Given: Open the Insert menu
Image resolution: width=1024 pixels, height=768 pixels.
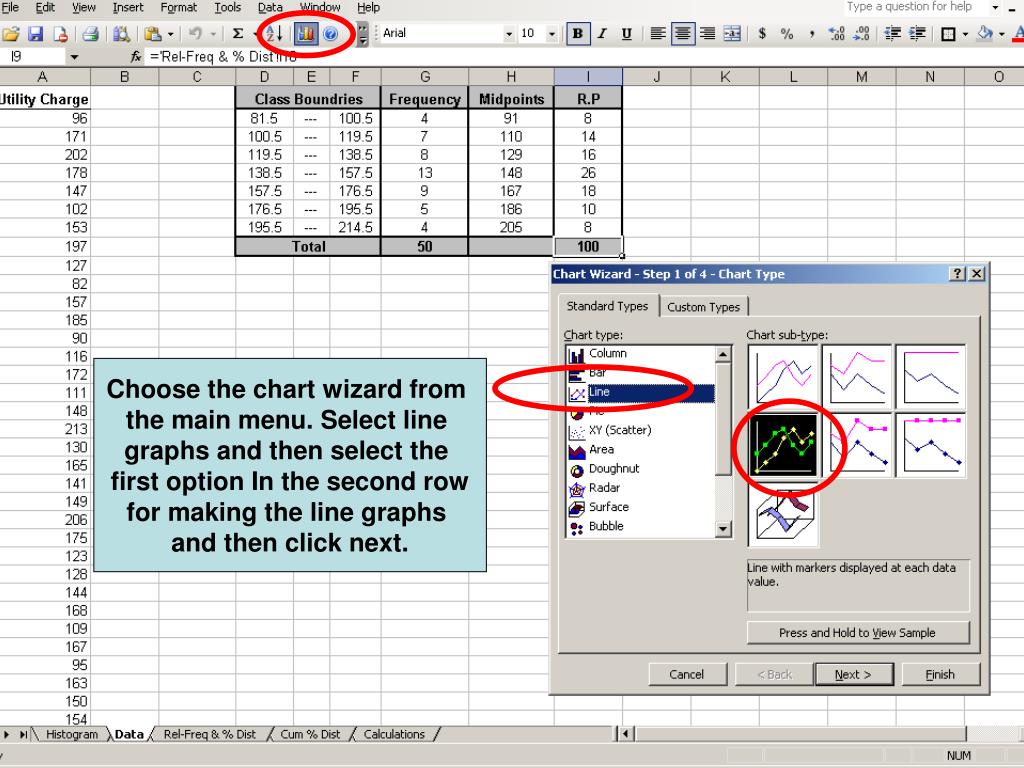Looking at the screenshot, I should coord(127,7).
